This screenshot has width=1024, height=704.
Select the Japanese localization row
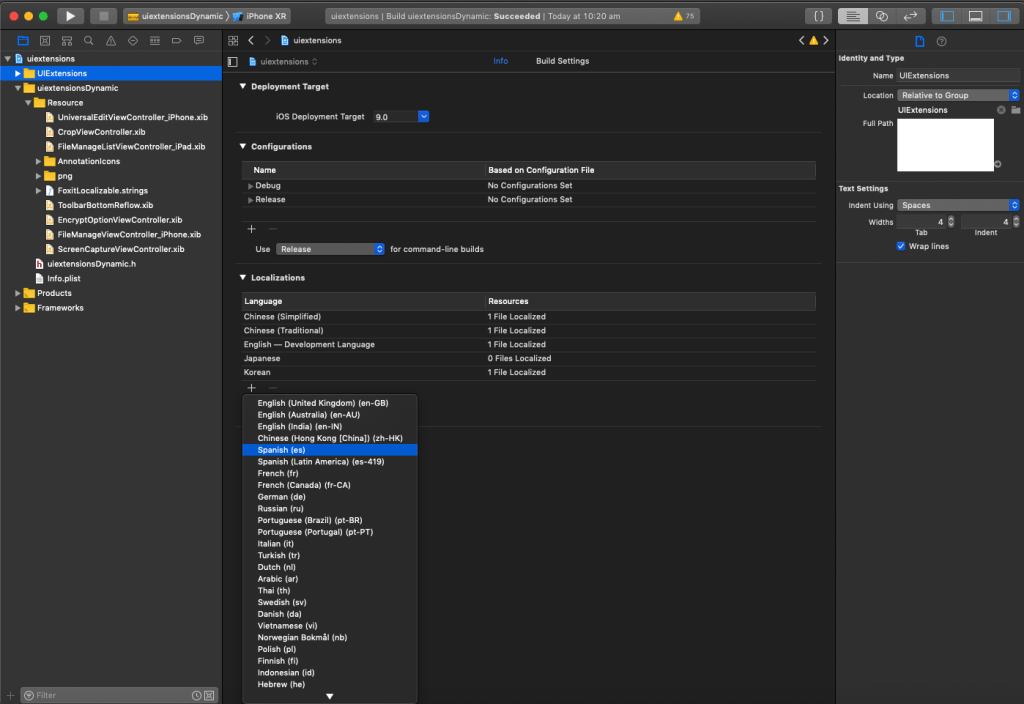pyautogui.click(x=528, y=359)
